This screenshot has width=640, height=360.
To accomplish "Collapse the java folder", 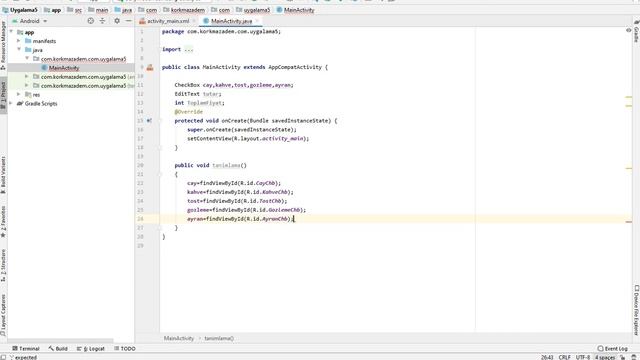I will (x=19, y=50).
